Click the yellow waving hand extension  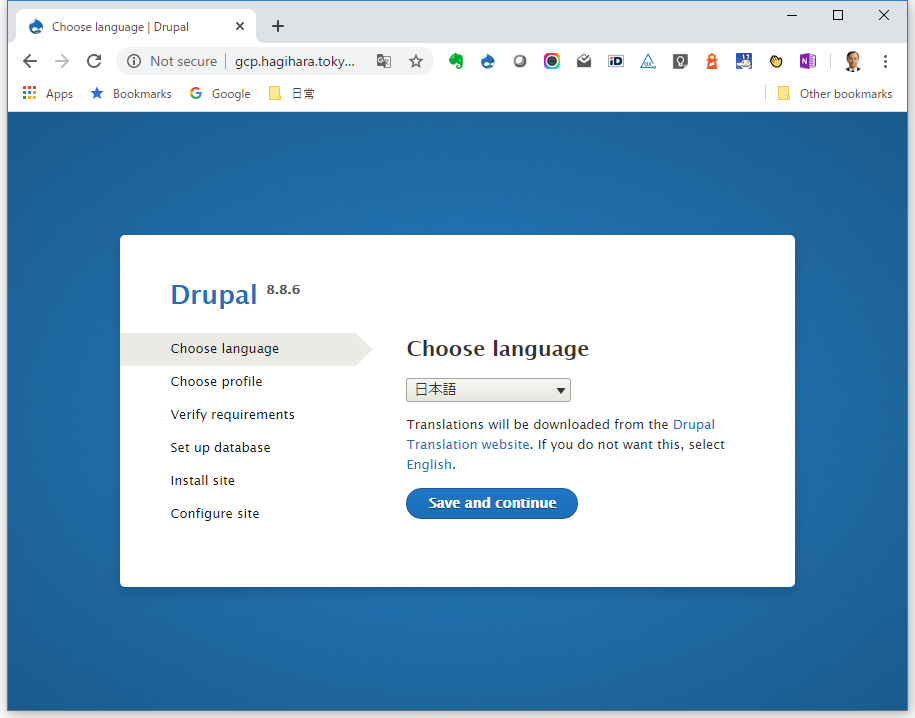(776, 61)
